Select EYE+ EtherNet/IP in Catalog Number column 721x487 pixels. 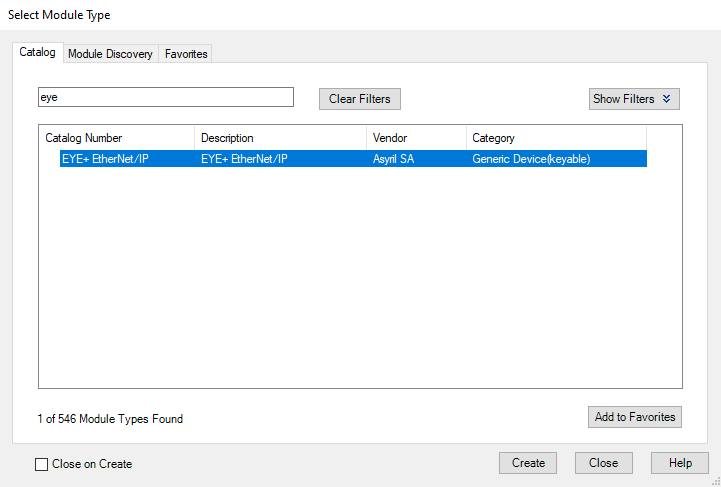tap(105, 159)
